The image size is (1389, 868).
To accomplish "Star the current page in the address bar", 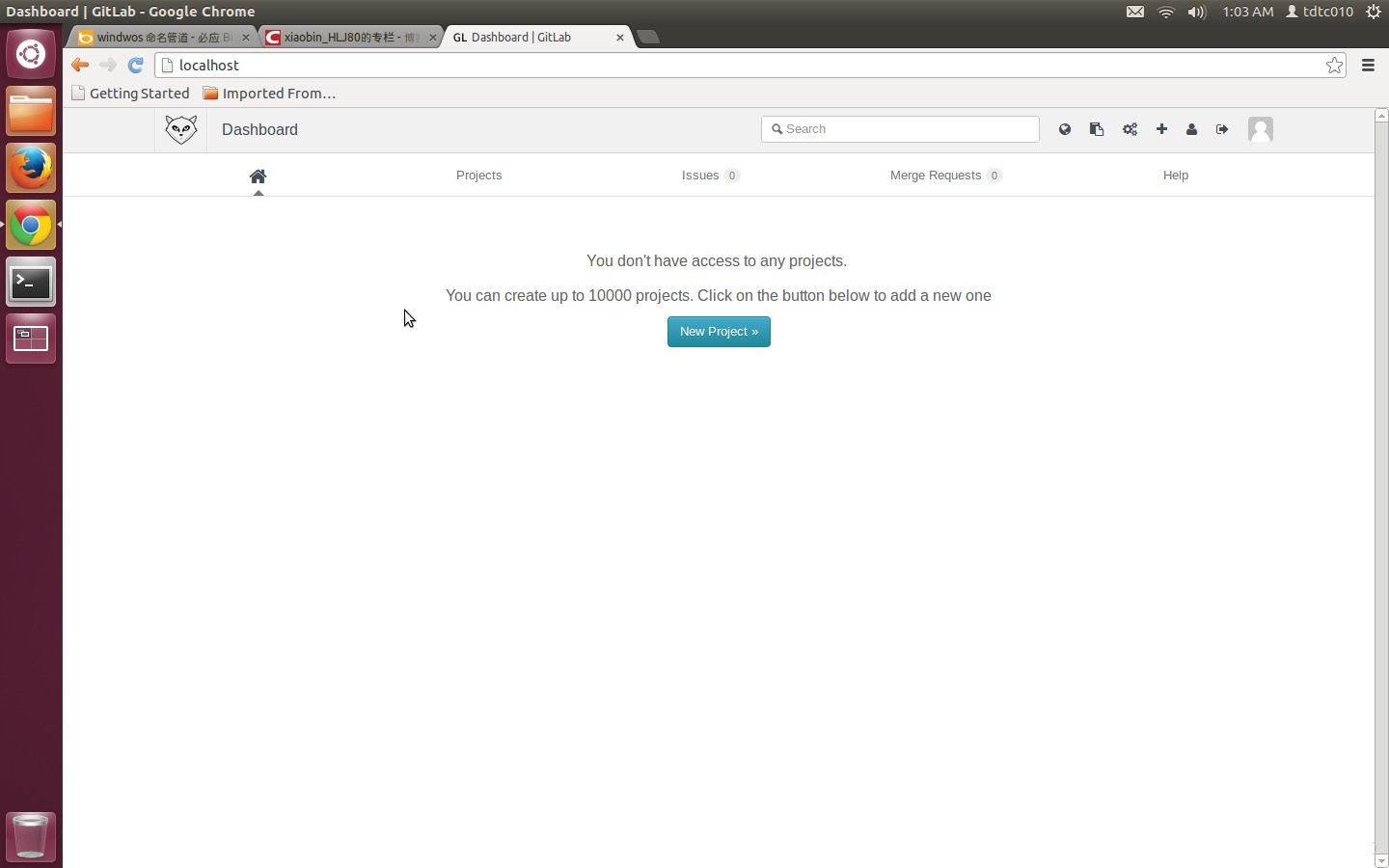I will click(x=1334, y=66).
